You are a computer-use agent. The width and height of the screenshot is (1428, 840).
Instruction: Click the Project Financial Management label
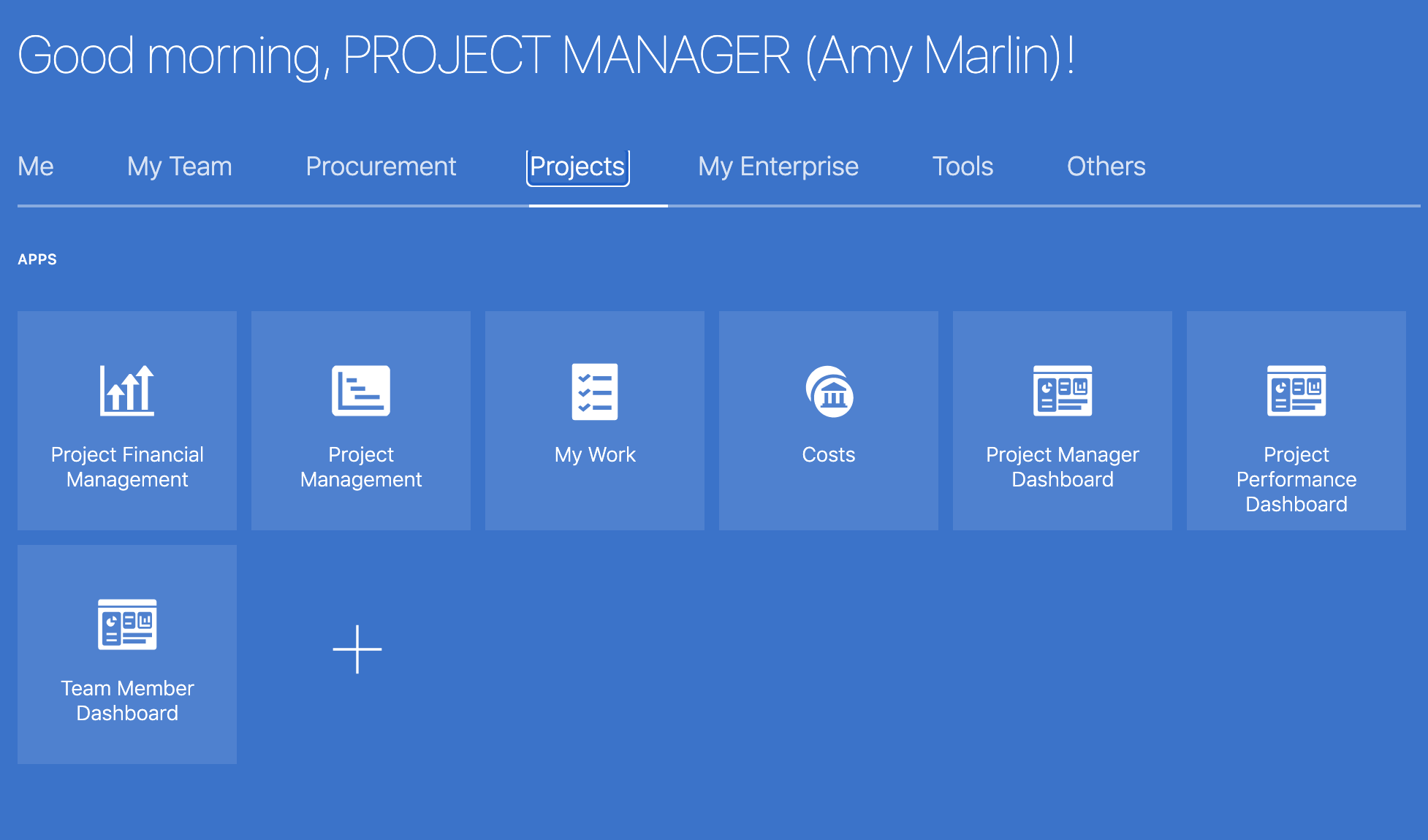pos(127,467)
